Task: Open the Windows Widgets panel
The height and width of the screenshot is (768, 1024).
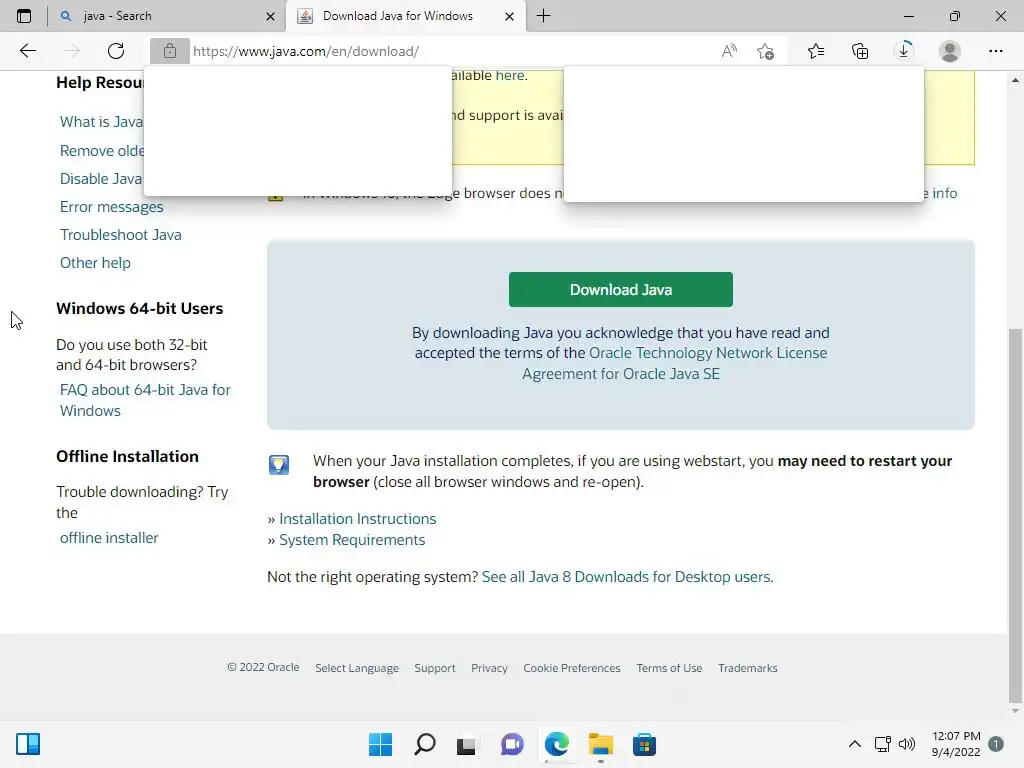Action: pyautogui.click(x=28, y=744)
